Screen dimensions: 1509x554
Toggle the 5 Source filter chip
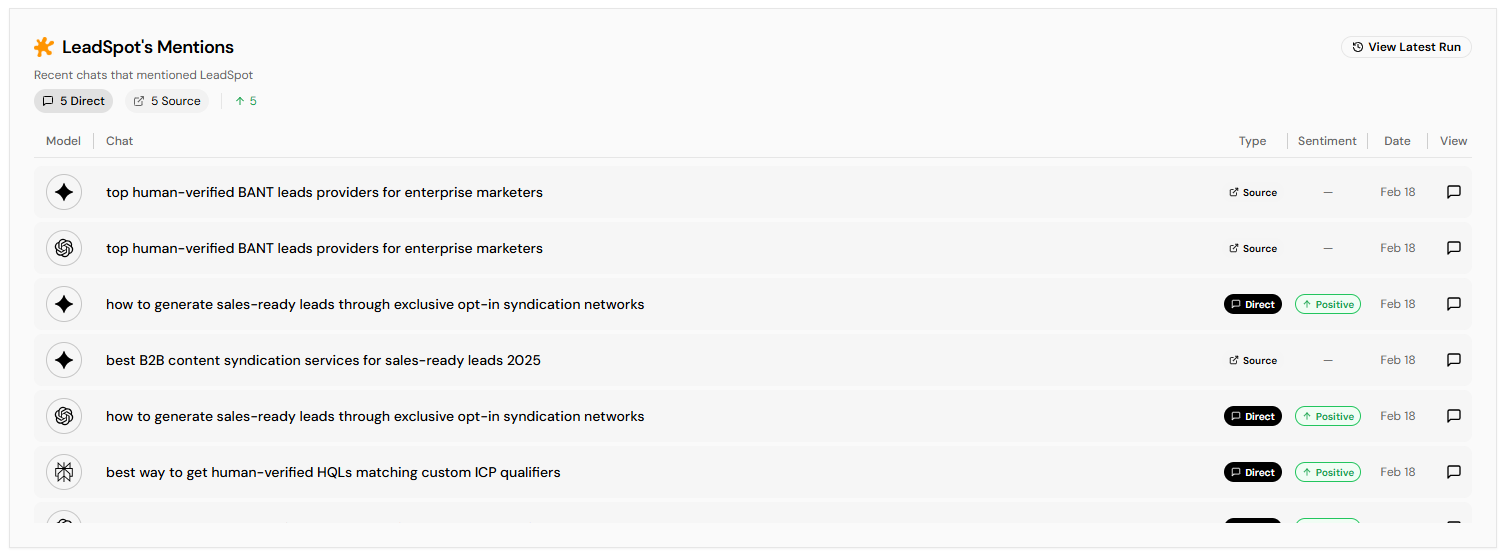(167, 101)
